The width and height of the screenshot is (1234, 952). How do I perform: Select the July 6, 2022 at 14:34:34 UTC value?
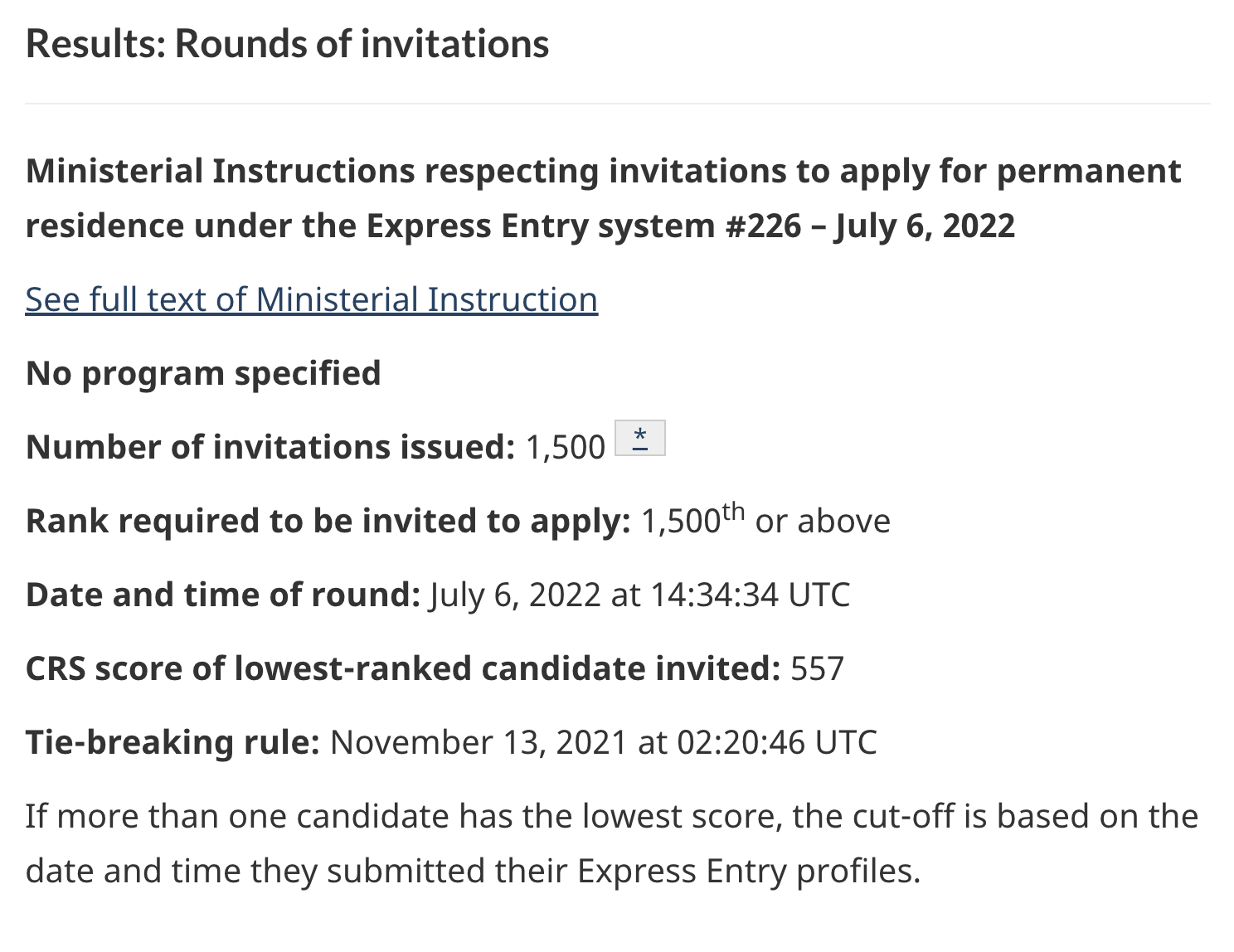639,595
